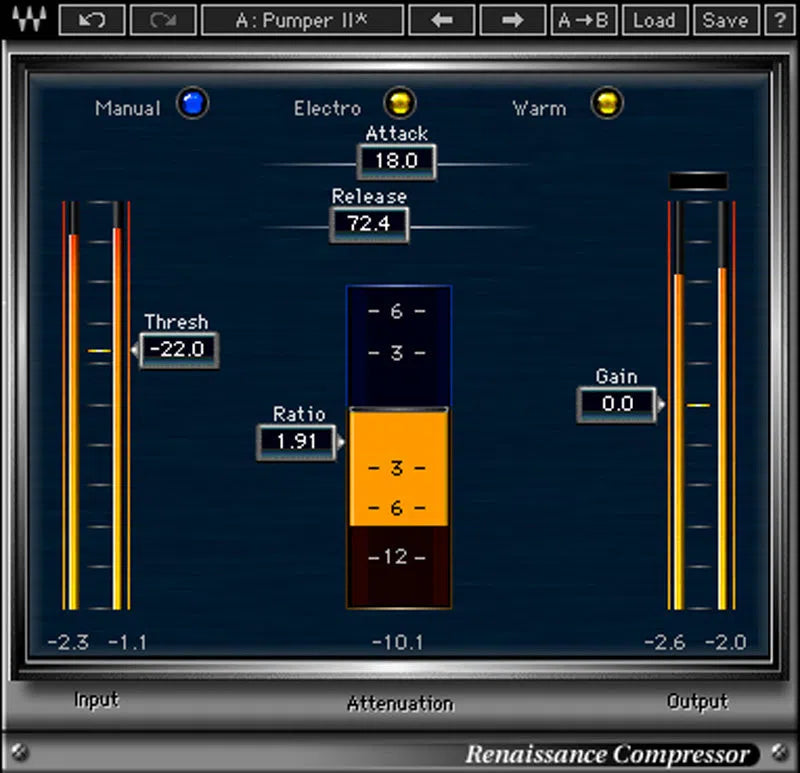
Task: Switch to Warm release mode
Action: (607, 103)
